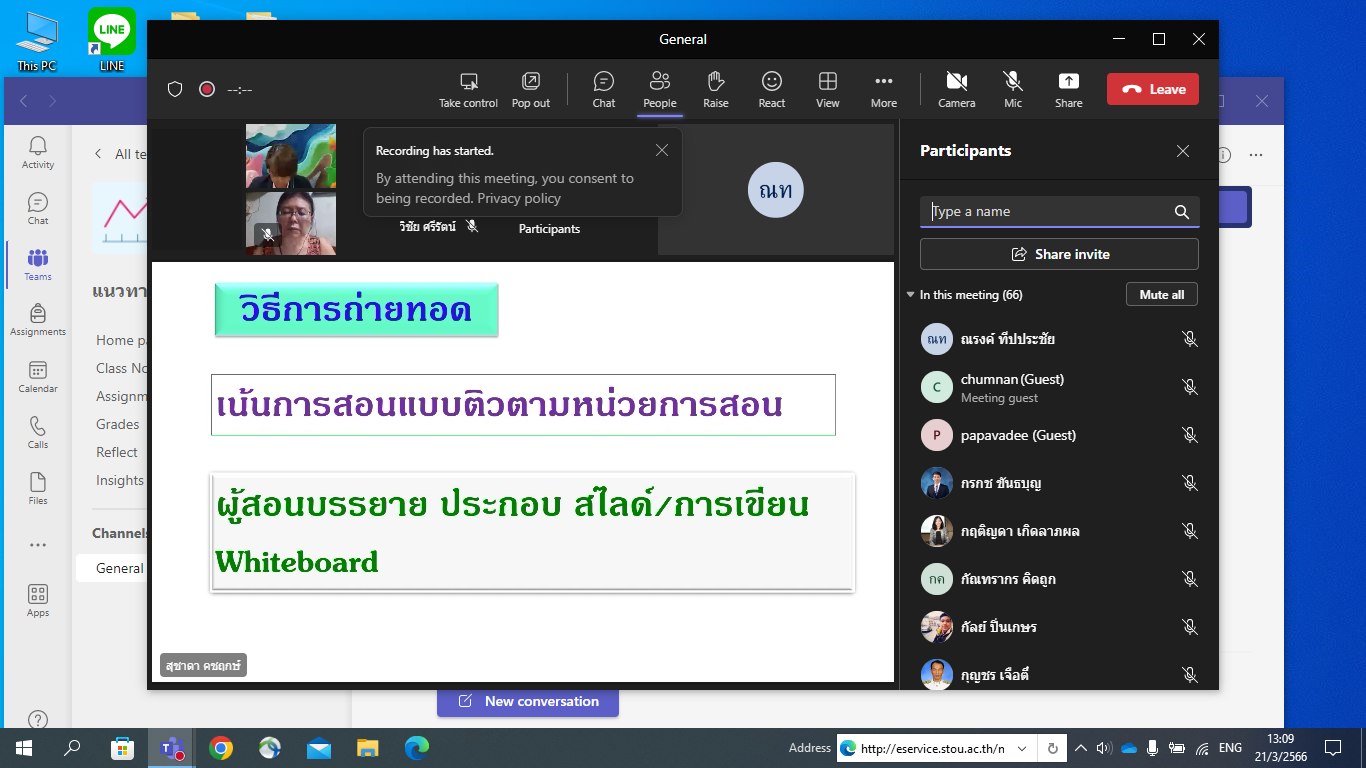This screenshot has height=768, width=1366.
Task: Show hidden system tray icons
Action: click(1081, 748)
